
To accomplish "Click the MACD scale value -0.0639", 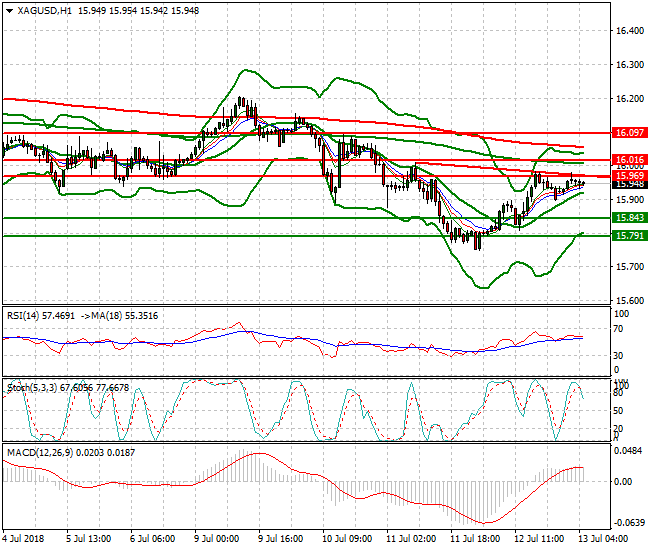I will click(629, 523).
